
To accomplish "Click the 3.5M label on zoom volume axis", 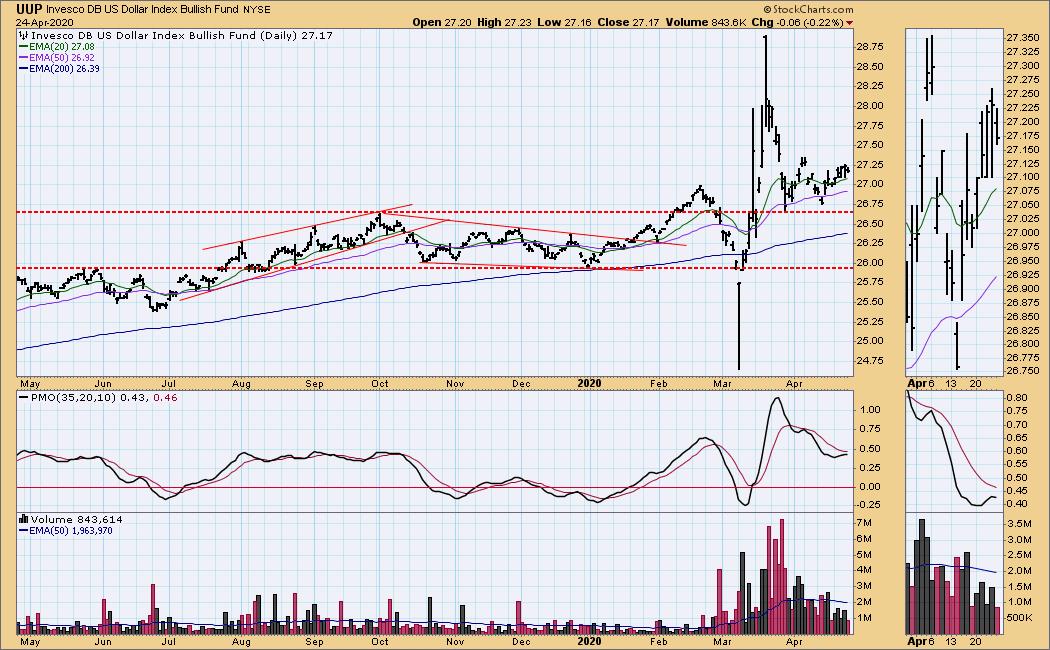I will [x=1018, y=524].
